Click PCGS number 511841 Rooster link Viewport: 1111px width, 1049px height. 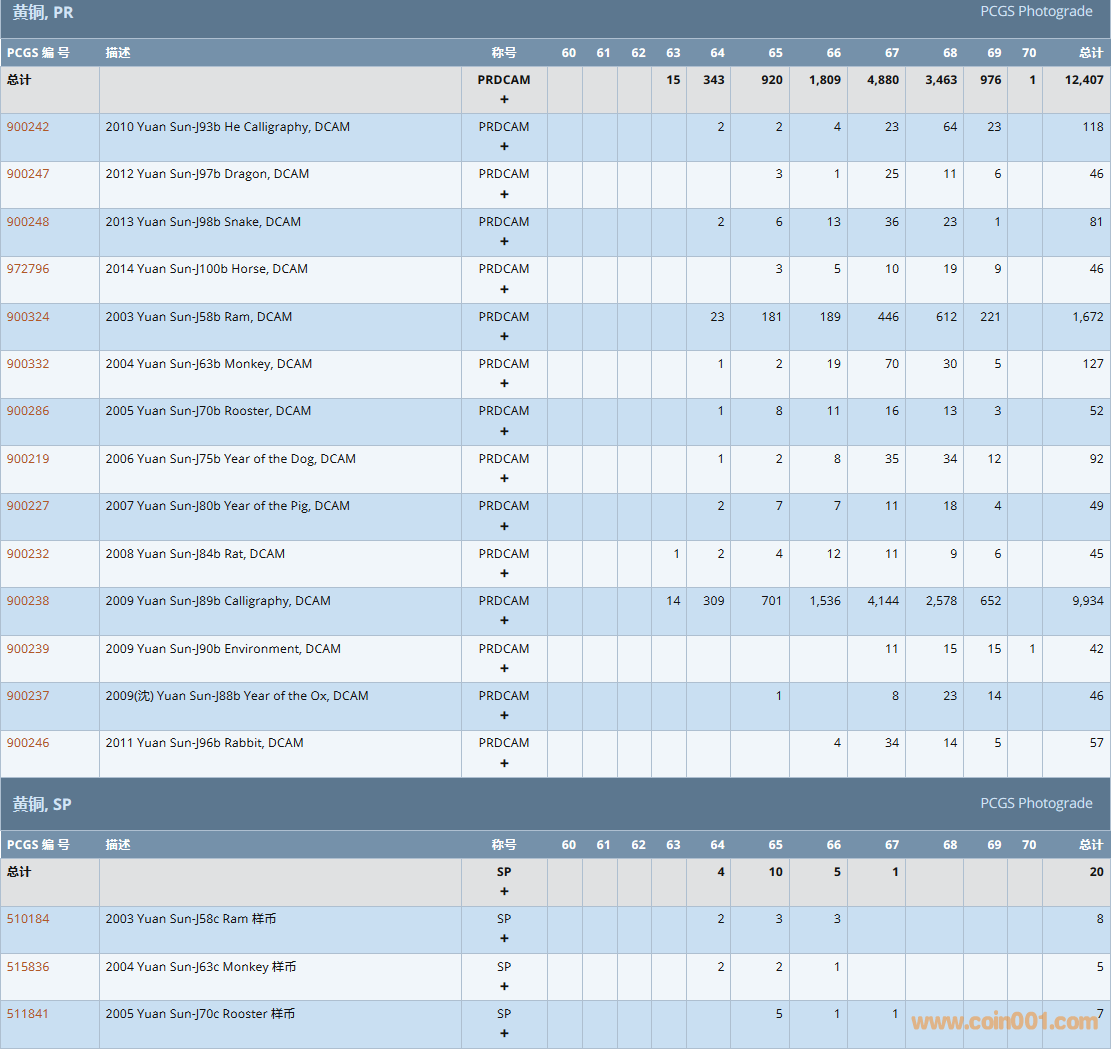pos(28,1014)
